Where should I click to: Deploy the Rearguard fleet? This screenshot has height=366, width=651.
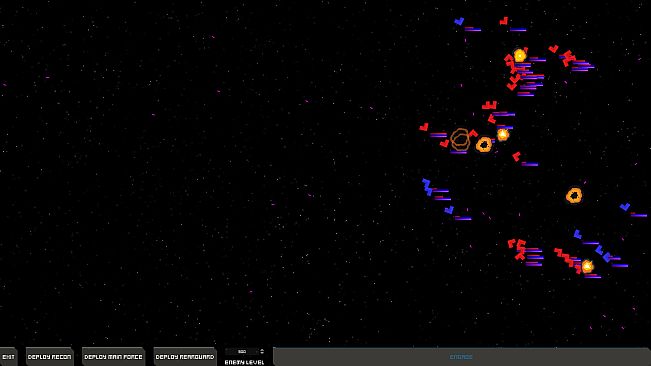185,357
